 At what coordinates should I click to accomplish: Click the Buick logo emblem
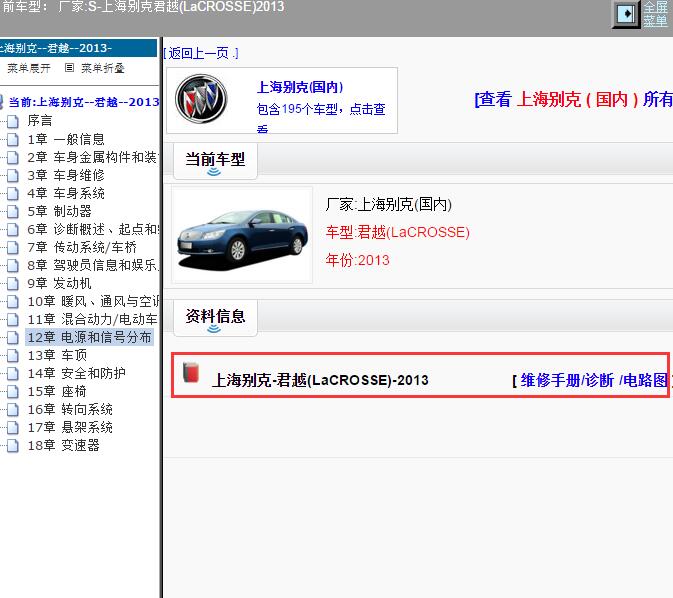[x=201, y=99]
